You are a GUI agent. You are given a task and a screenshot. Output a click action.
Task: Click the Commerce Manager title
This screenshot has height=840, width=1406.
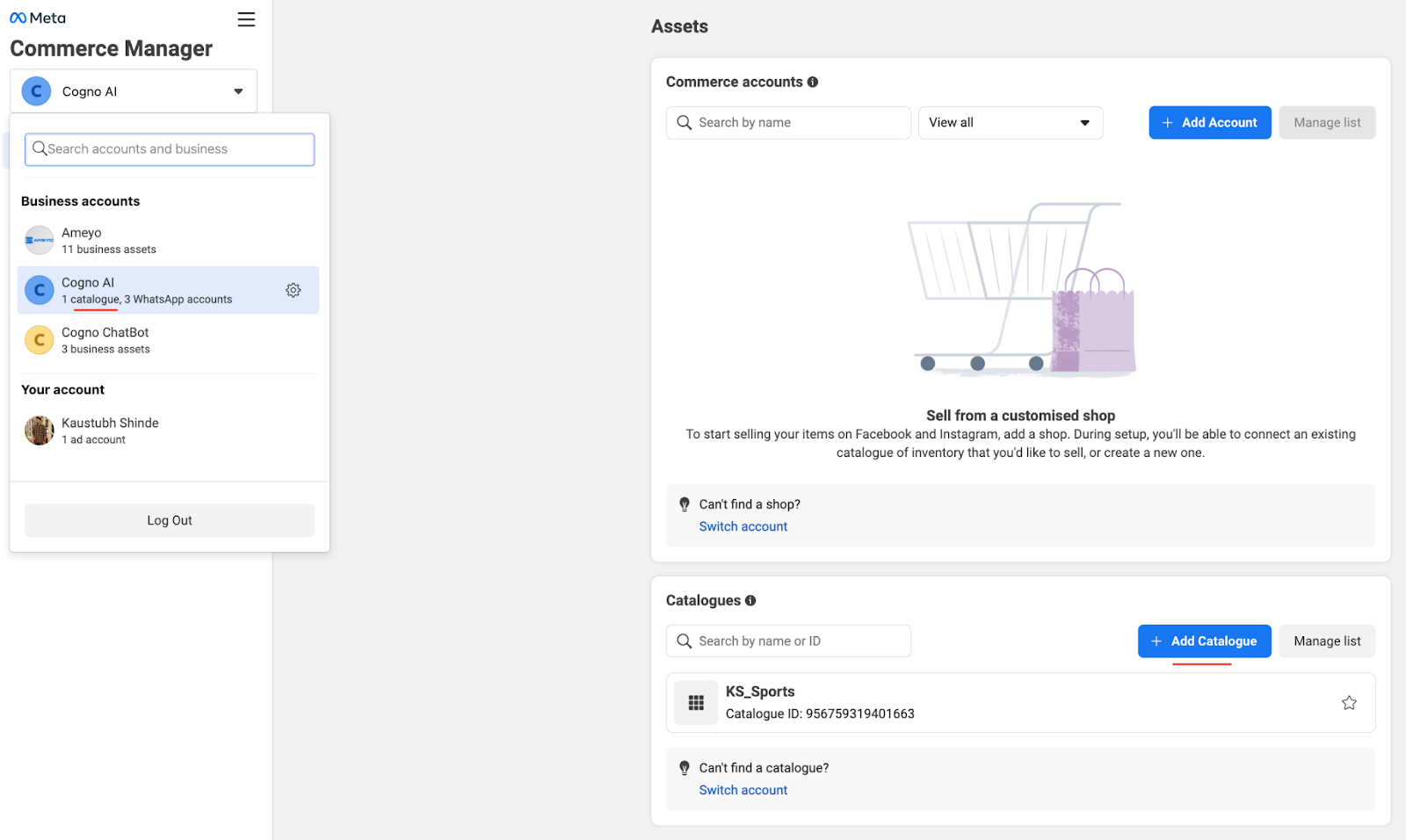coord(111,48)
